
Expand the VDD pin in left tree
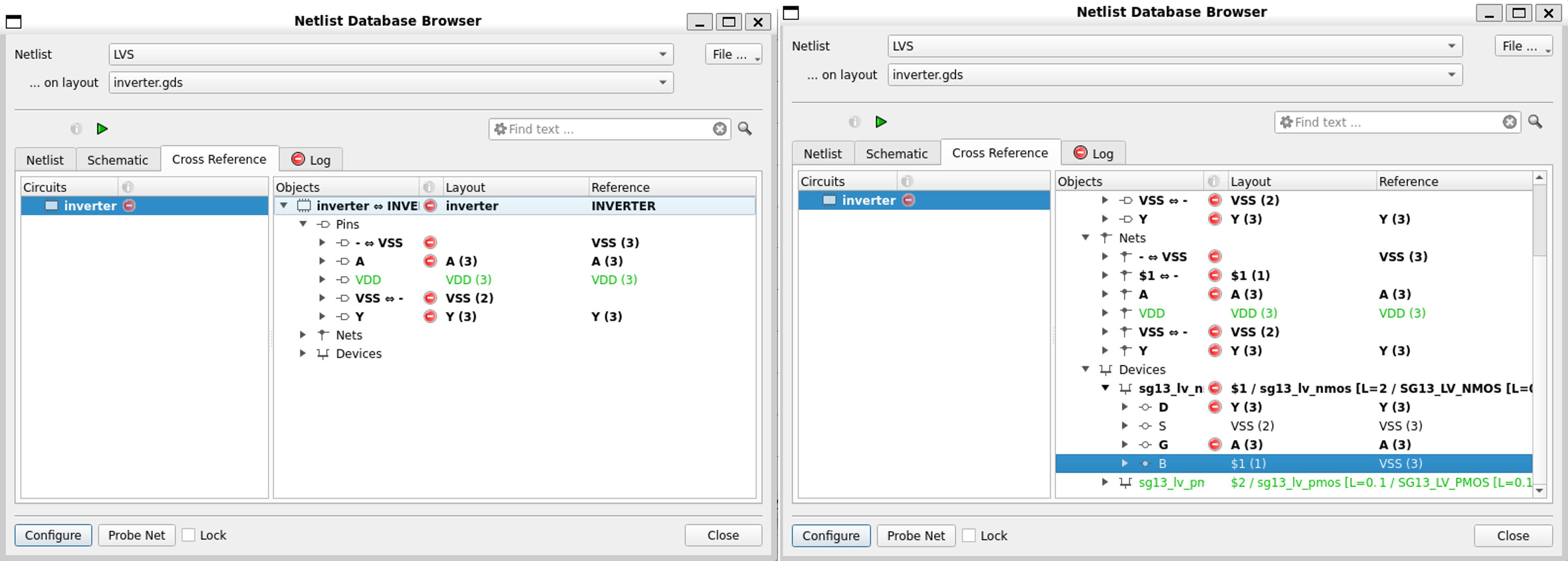point(322,280)
